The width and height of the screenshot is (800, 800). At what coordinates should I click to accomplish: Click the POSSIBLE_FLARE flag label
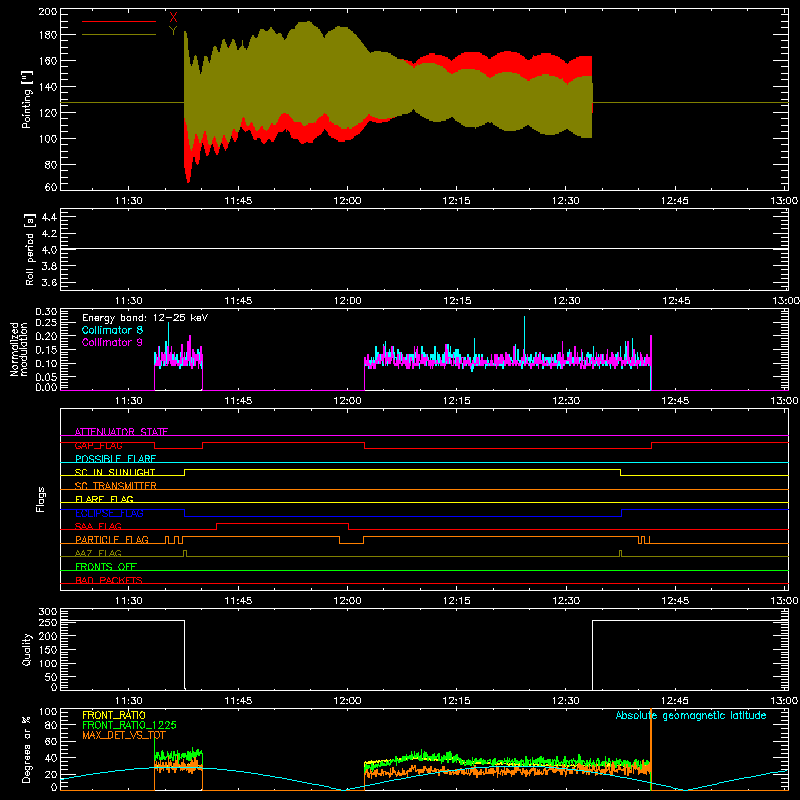115,459
